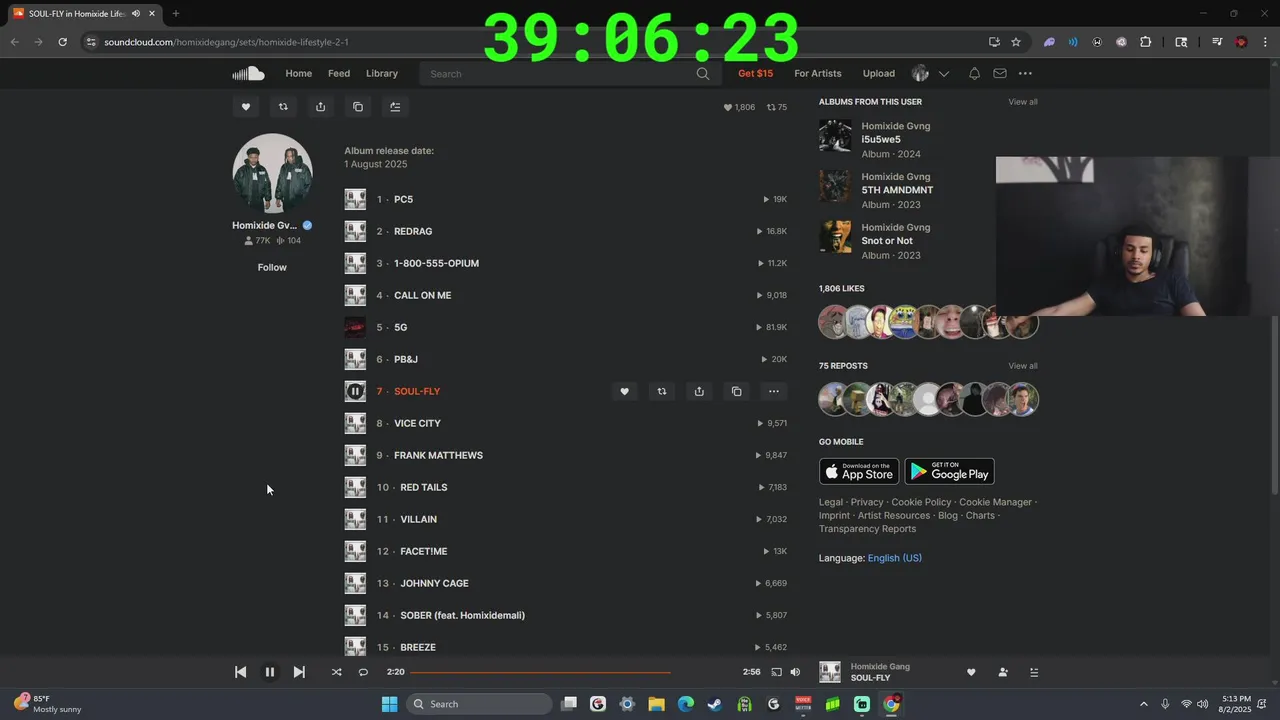Open the Windows Start menu
1280x720 pixels.
pyautogui.click(x=389, y=704)
